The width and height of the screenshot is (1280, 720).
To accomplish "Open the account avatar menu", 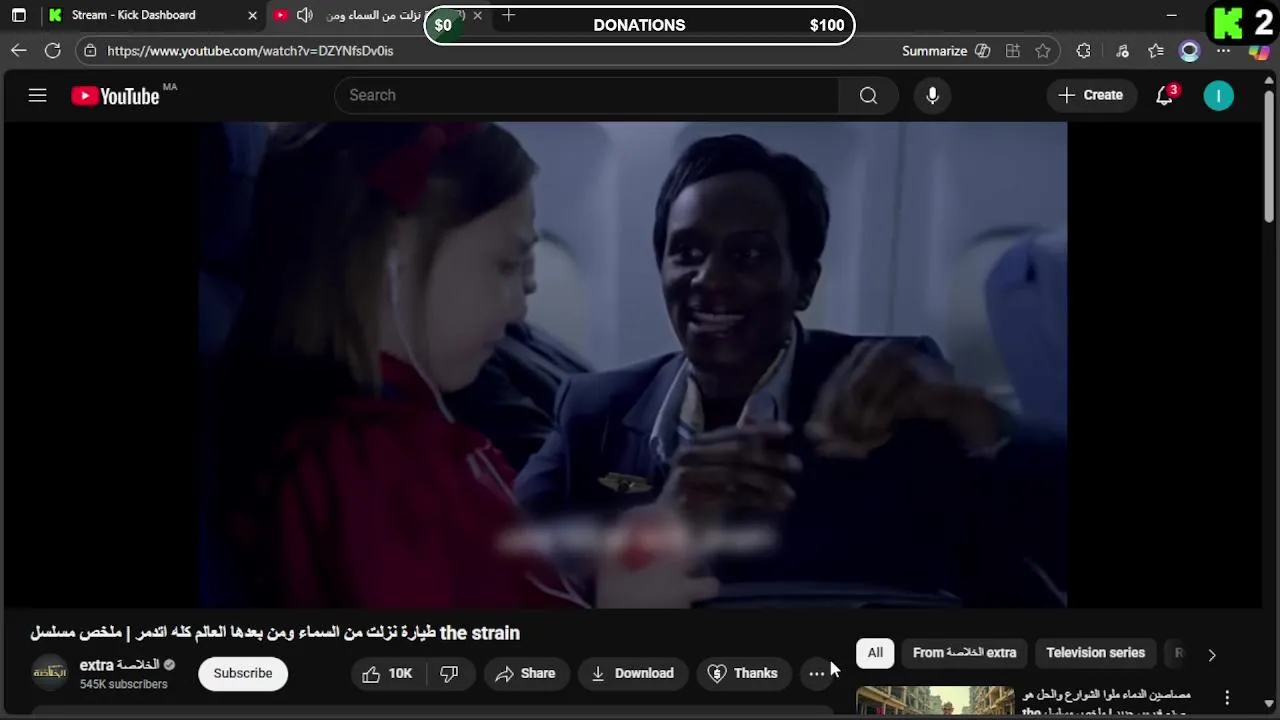I will tap(1218, 95).
